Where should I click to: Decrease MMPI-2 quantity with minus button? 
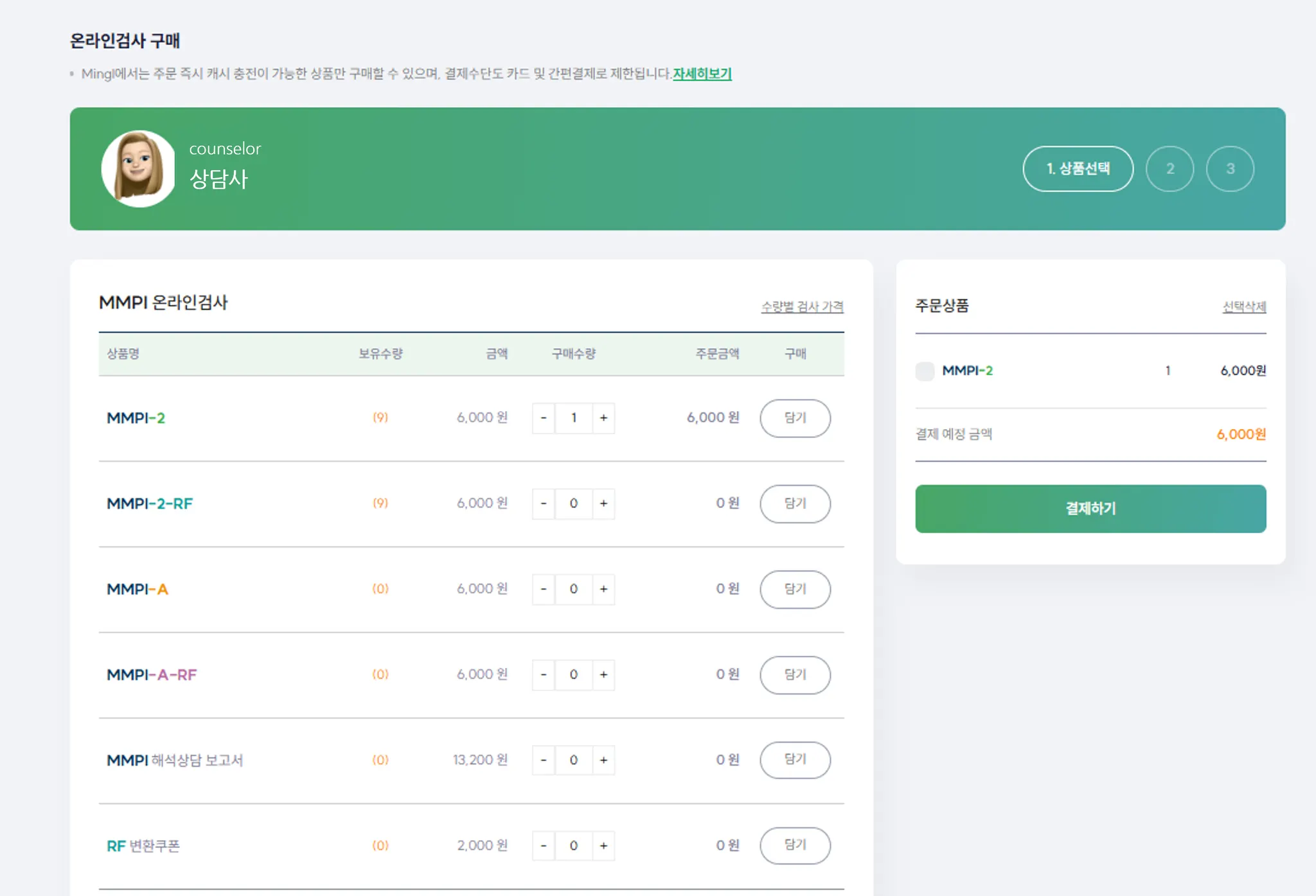click(544, 418)
